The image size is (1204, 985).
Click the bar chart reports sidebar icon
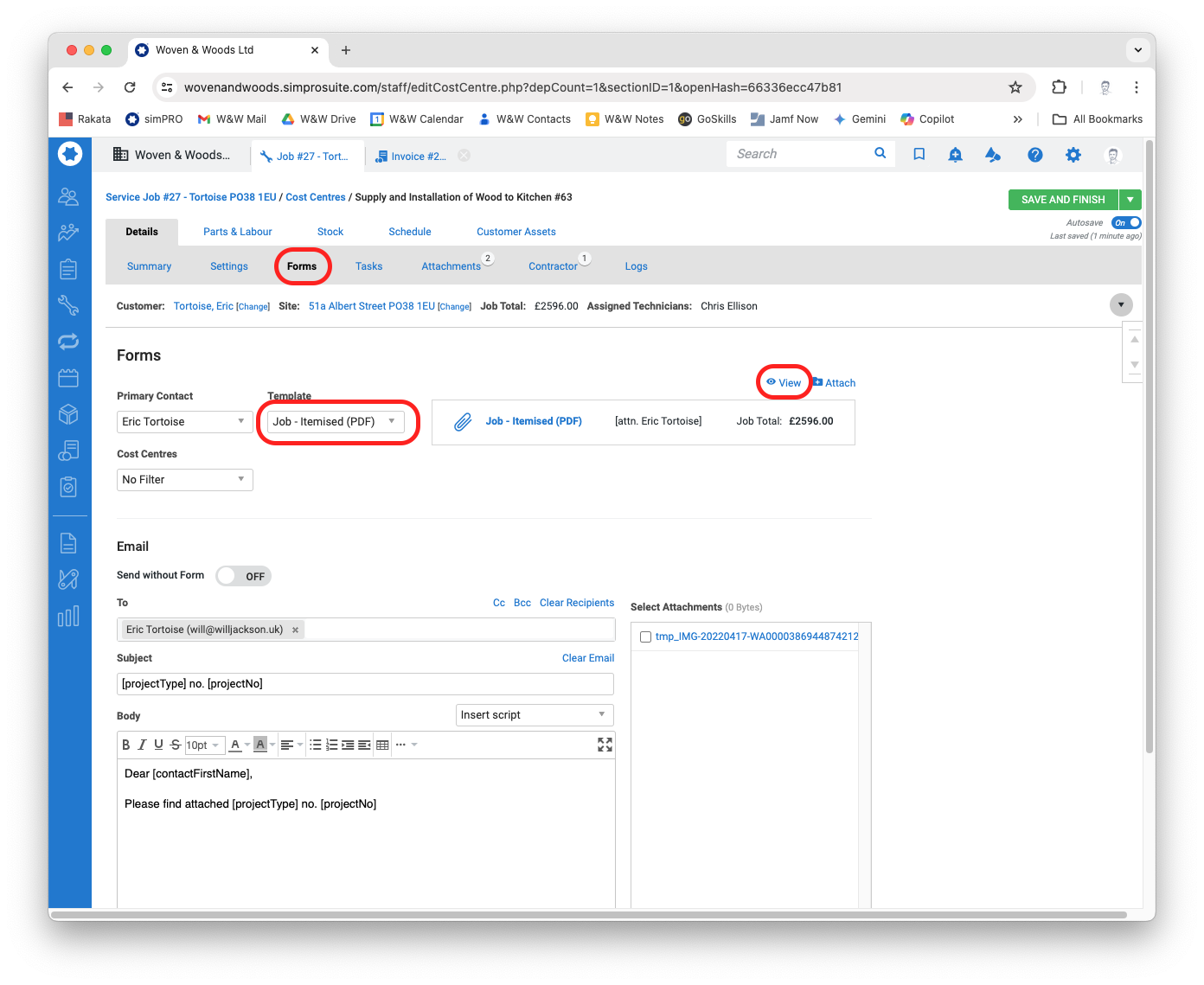tap(68, 616)
